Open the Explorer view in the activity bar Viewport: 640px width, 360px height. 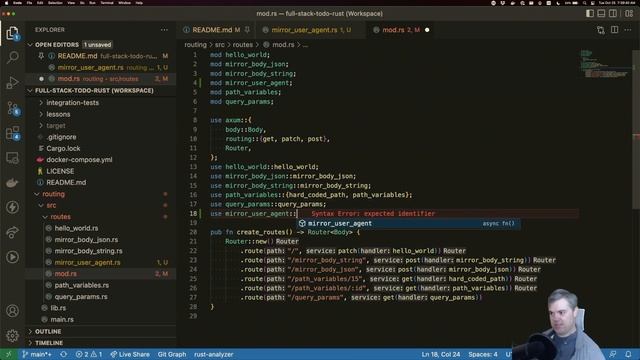click(x=12, y=33)
